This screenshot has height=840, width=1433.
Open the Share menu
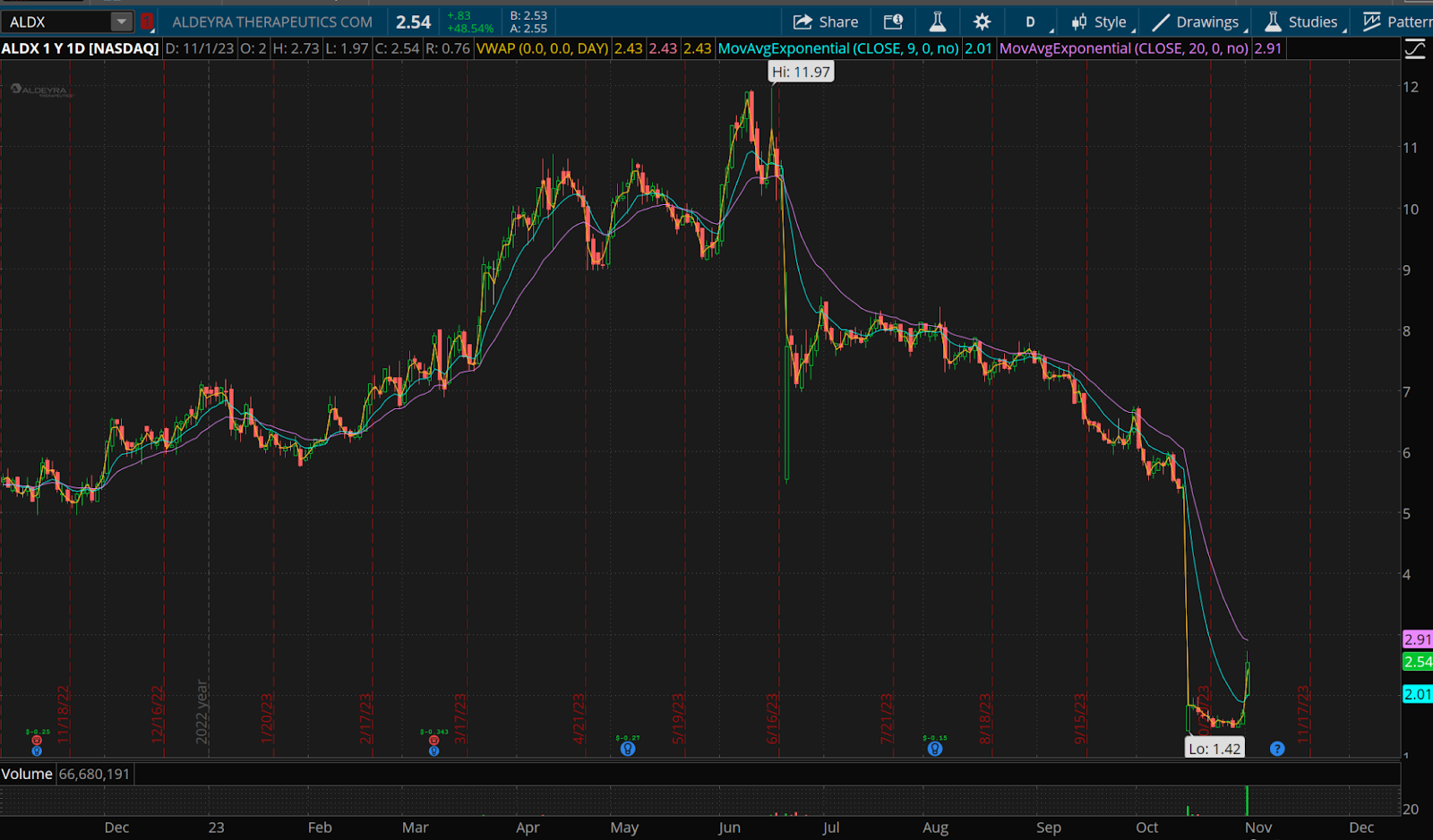(x=826, y=21)
